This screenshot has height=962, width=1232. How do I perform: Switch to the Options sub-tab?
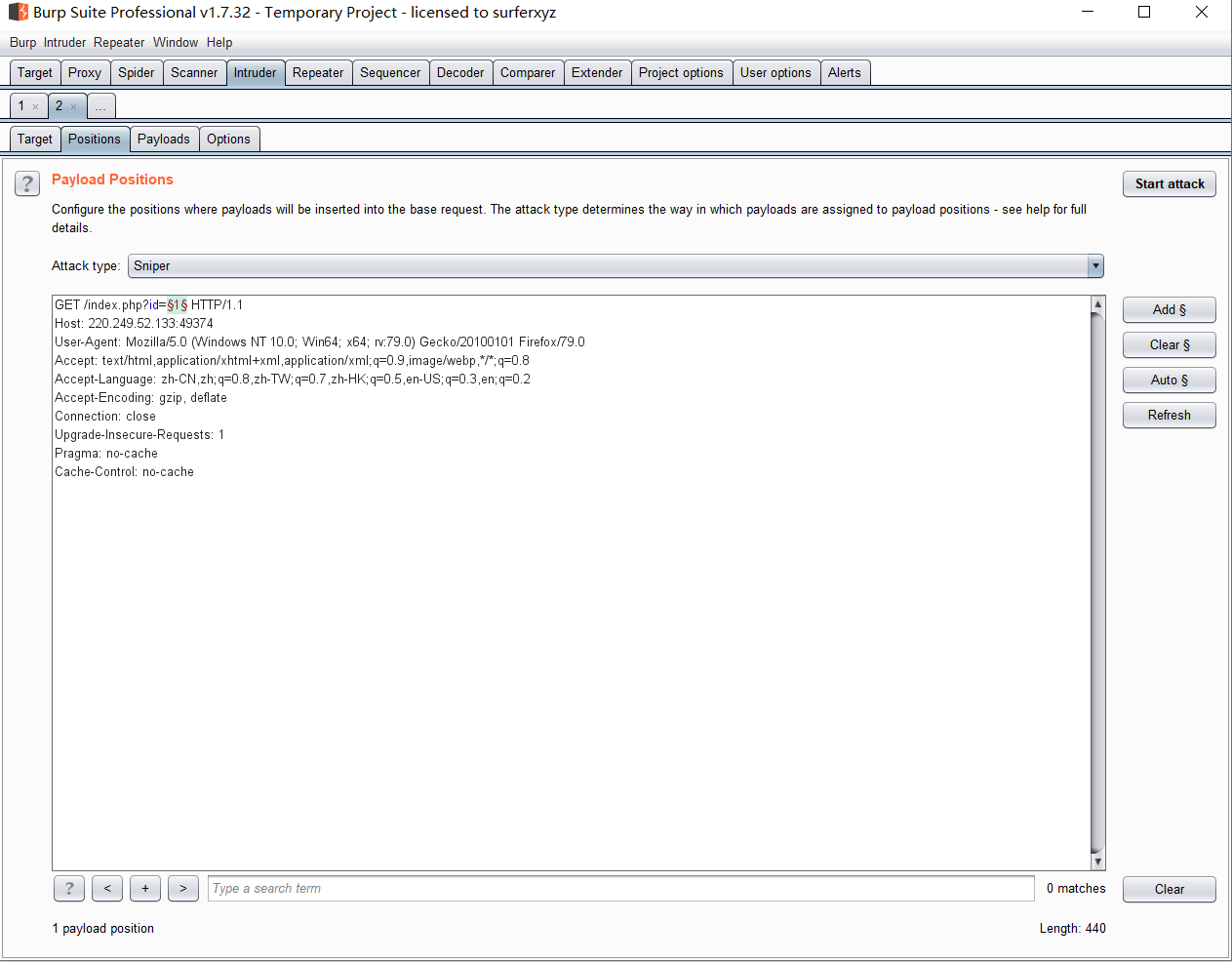[x=228, y=140]
